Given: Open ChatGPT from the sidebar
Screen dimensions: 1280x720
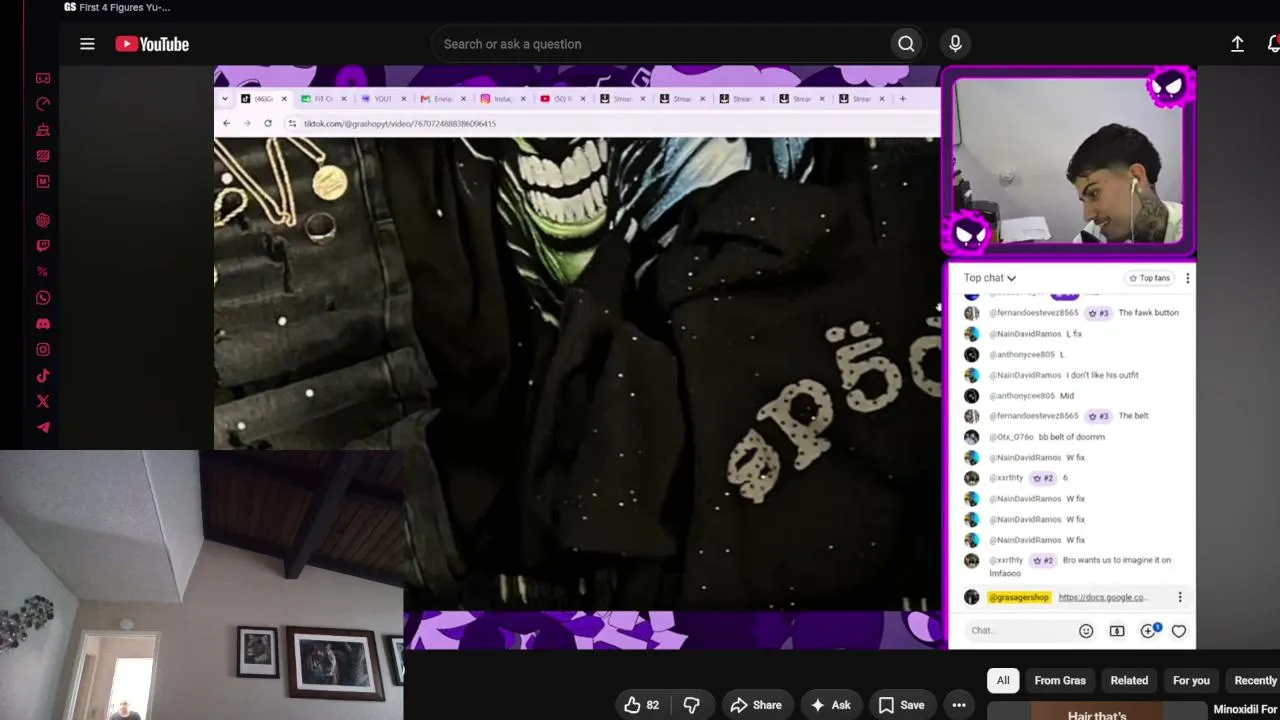Looking at the screenshot, I should pos(43,220).
